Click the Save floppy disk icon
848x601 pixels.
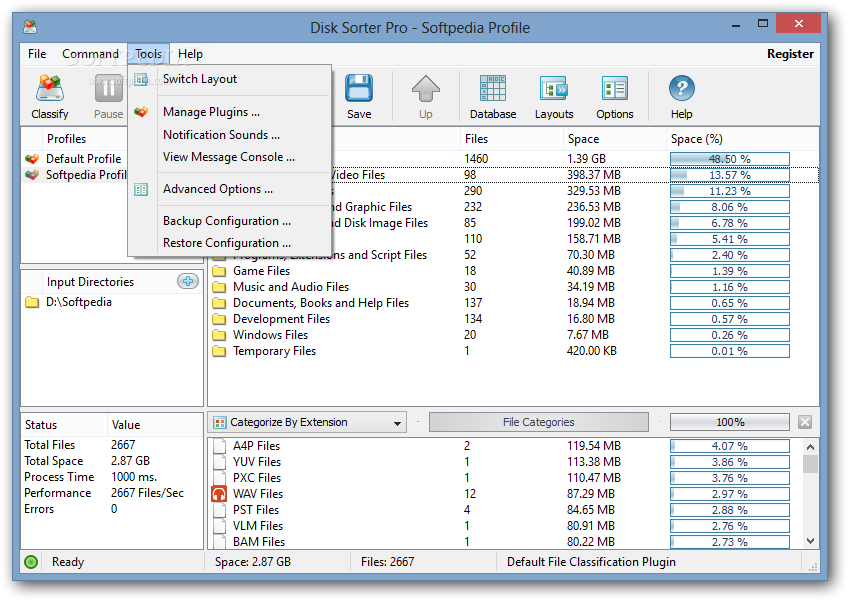point(359,89)
